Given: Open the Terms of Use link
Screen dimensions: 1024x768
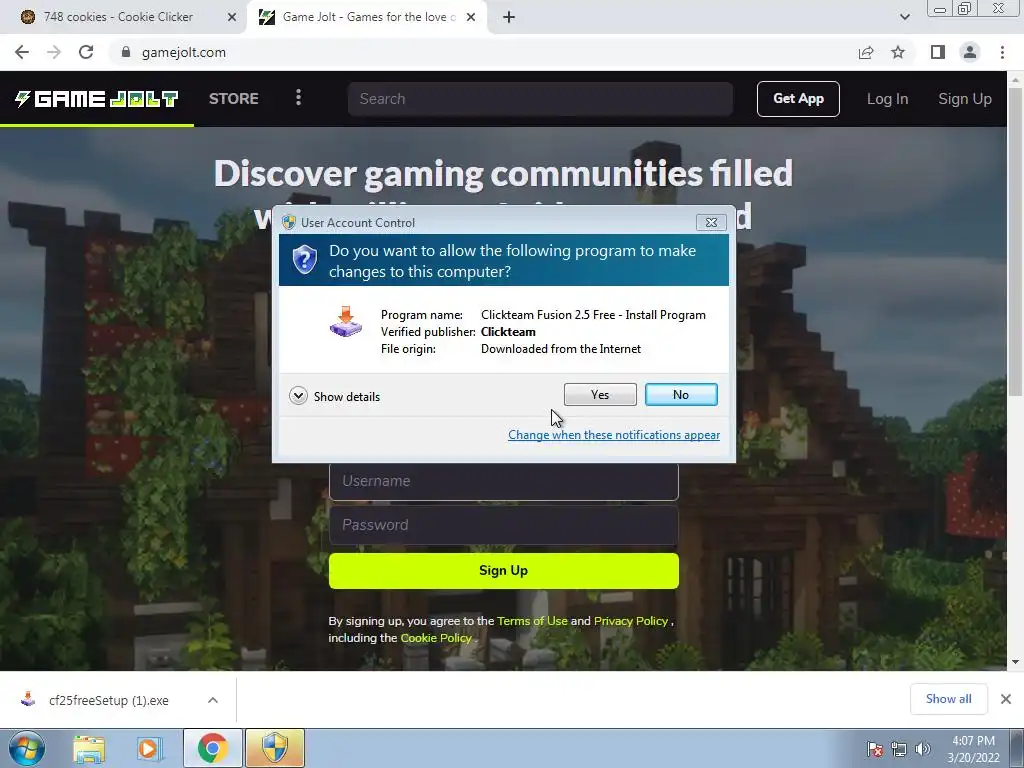Looking at the screenshot, I should [x=532, y=621].
